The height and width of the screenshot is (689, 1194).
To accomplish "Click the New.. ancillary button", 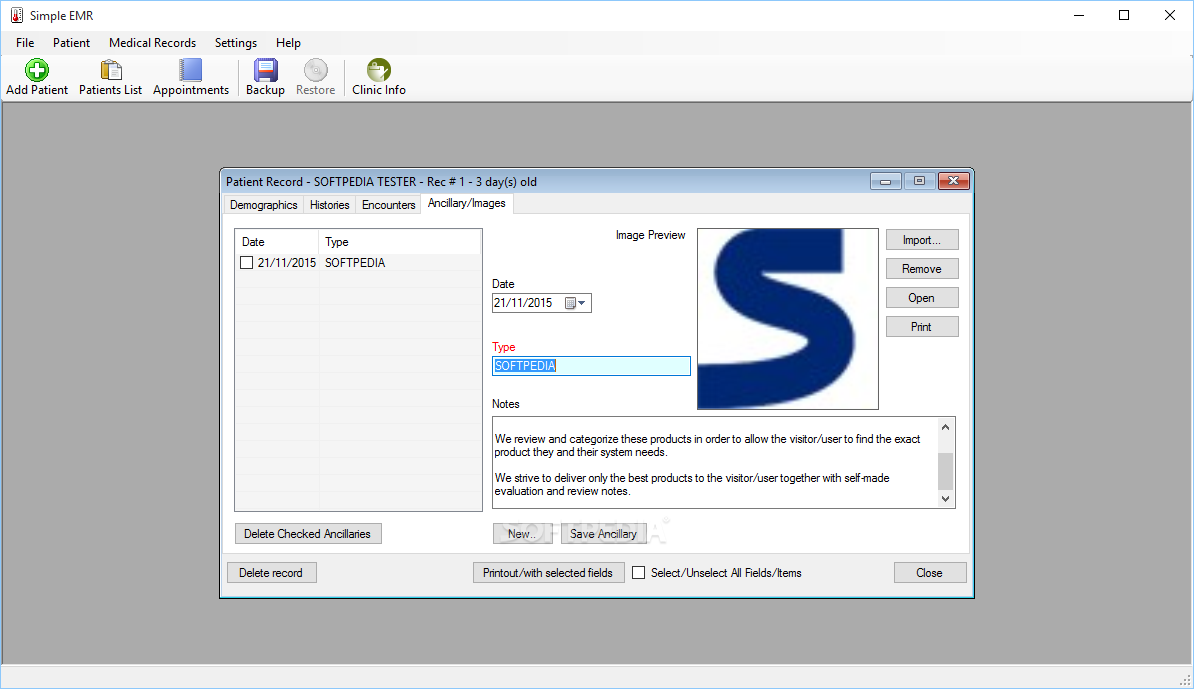I will click(522, 534).
